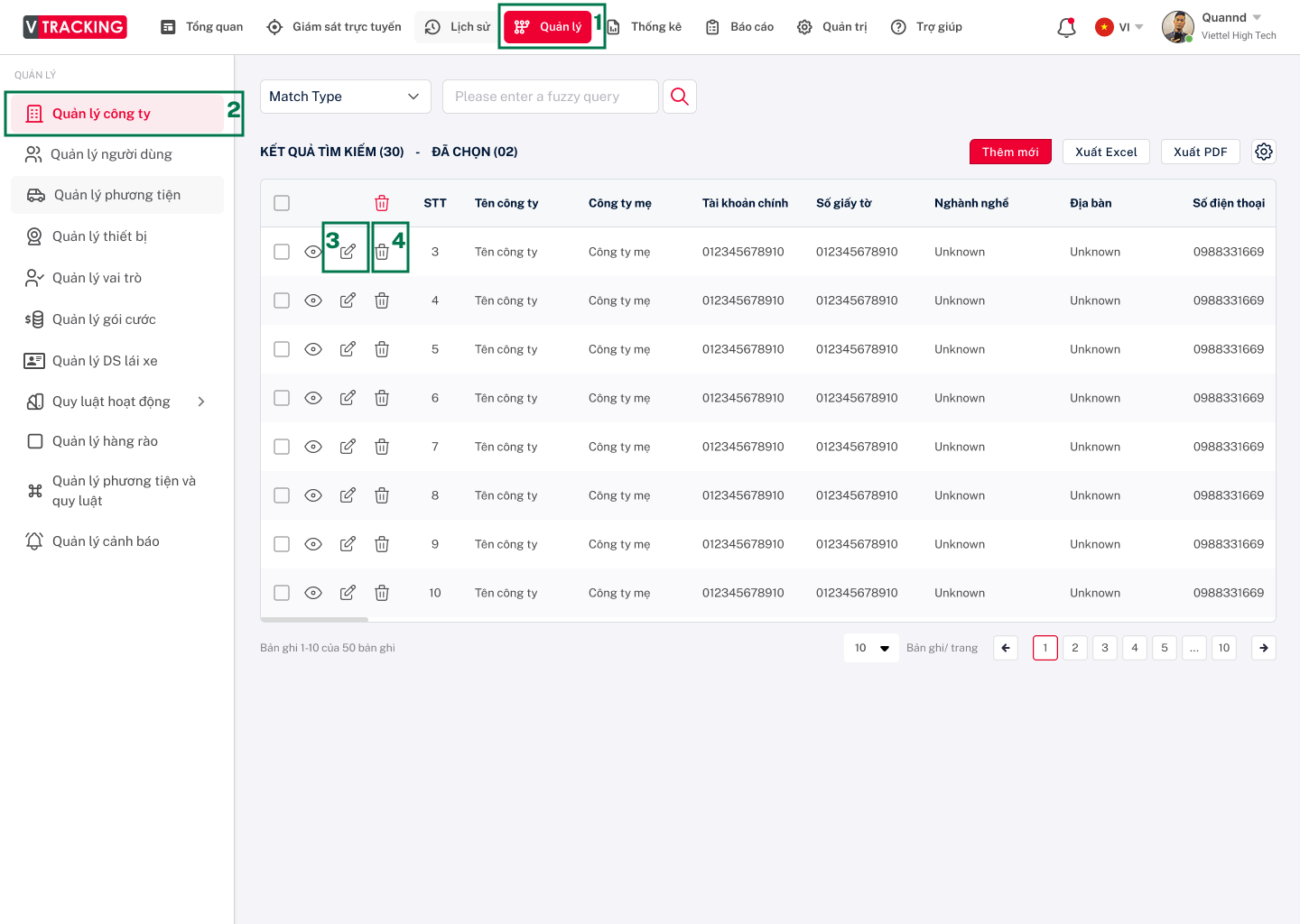Delete the company in row 6

click(382, 398)
